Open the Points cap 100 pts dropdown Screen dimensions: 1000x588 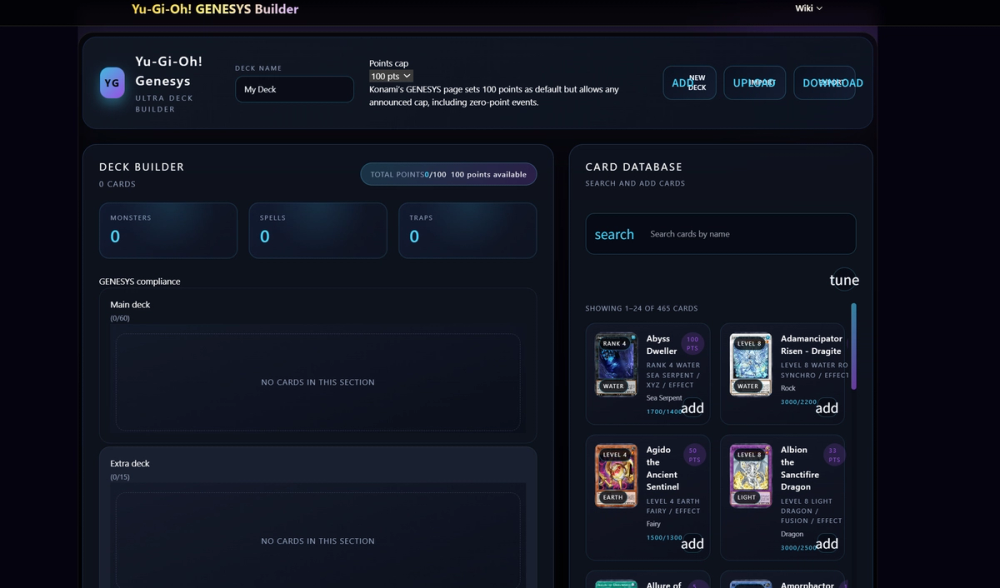(x=391, y=76)
